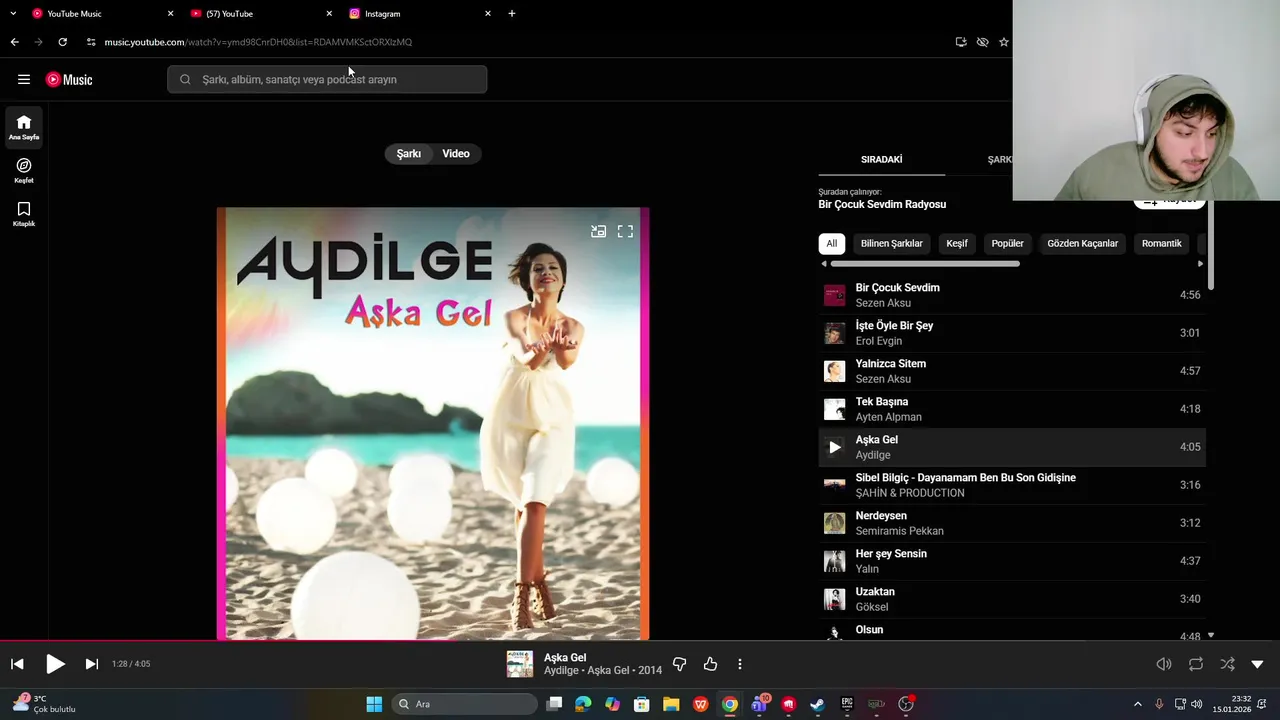
Task: Reload the page
Action: [62, 42]
